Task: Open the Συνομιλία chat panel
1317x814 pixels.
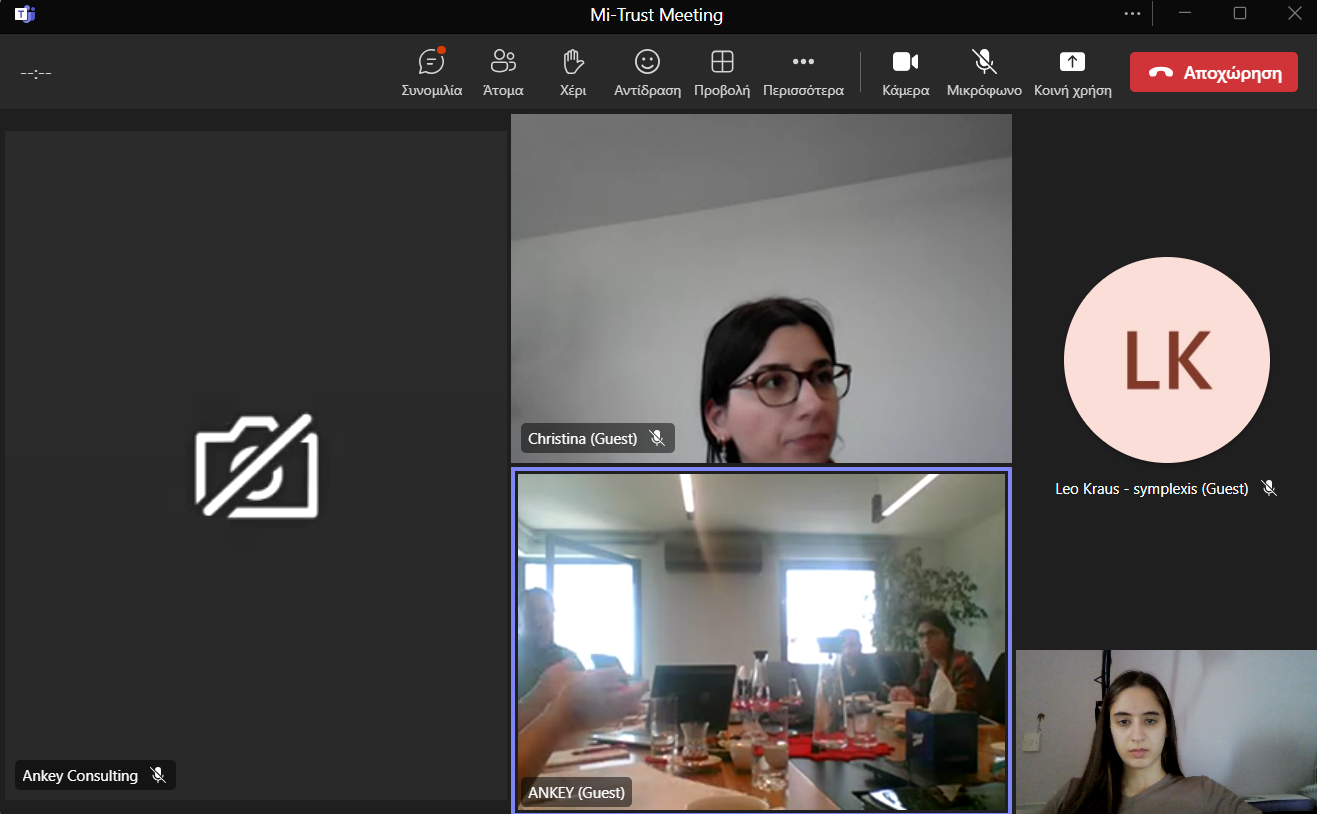Action: (x=431, y=63)
